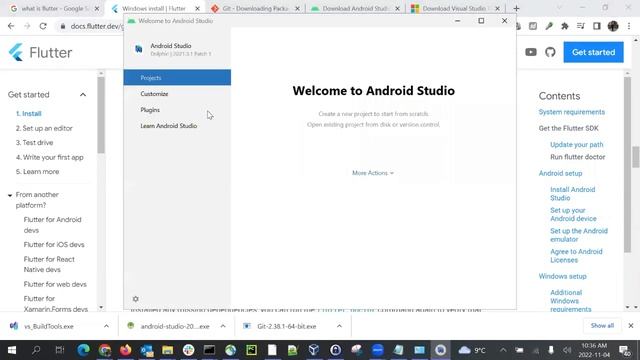Viewport: 640px width, 360px height.
Task: Select the Plugins tab in Android Studio
Action: 177,110
